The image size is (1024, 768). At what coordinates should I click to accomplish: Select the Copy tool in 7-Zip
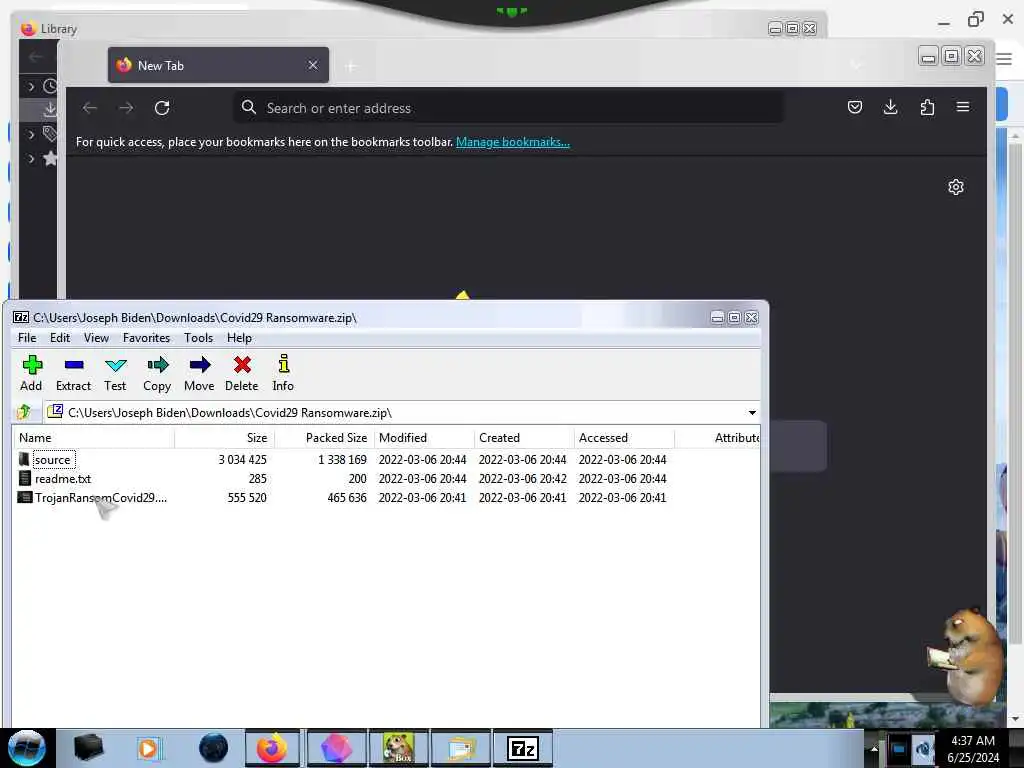pyautogui.click(x=157, y=374)
